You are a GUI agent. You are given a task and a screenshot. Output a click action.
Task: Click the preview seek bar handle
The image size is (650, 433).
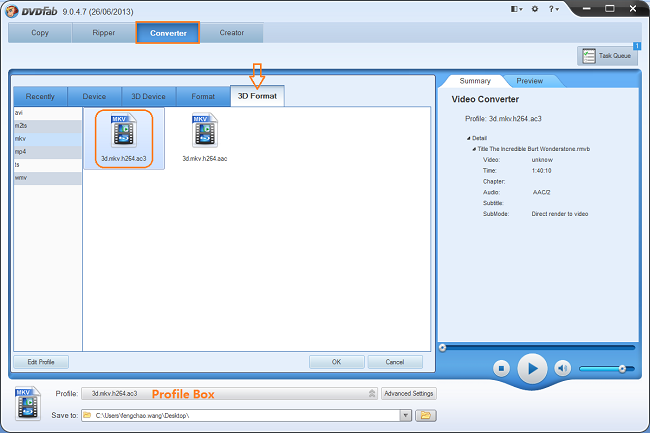[x=442, y=348]
